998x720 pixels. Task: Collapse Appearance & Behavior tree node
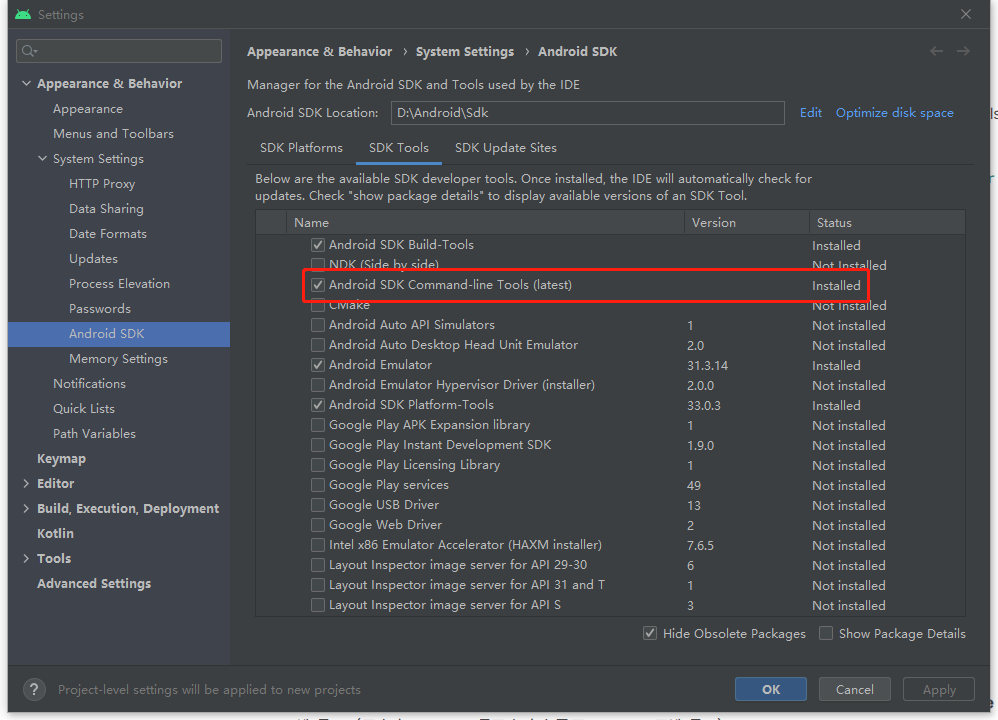[26, 83]
